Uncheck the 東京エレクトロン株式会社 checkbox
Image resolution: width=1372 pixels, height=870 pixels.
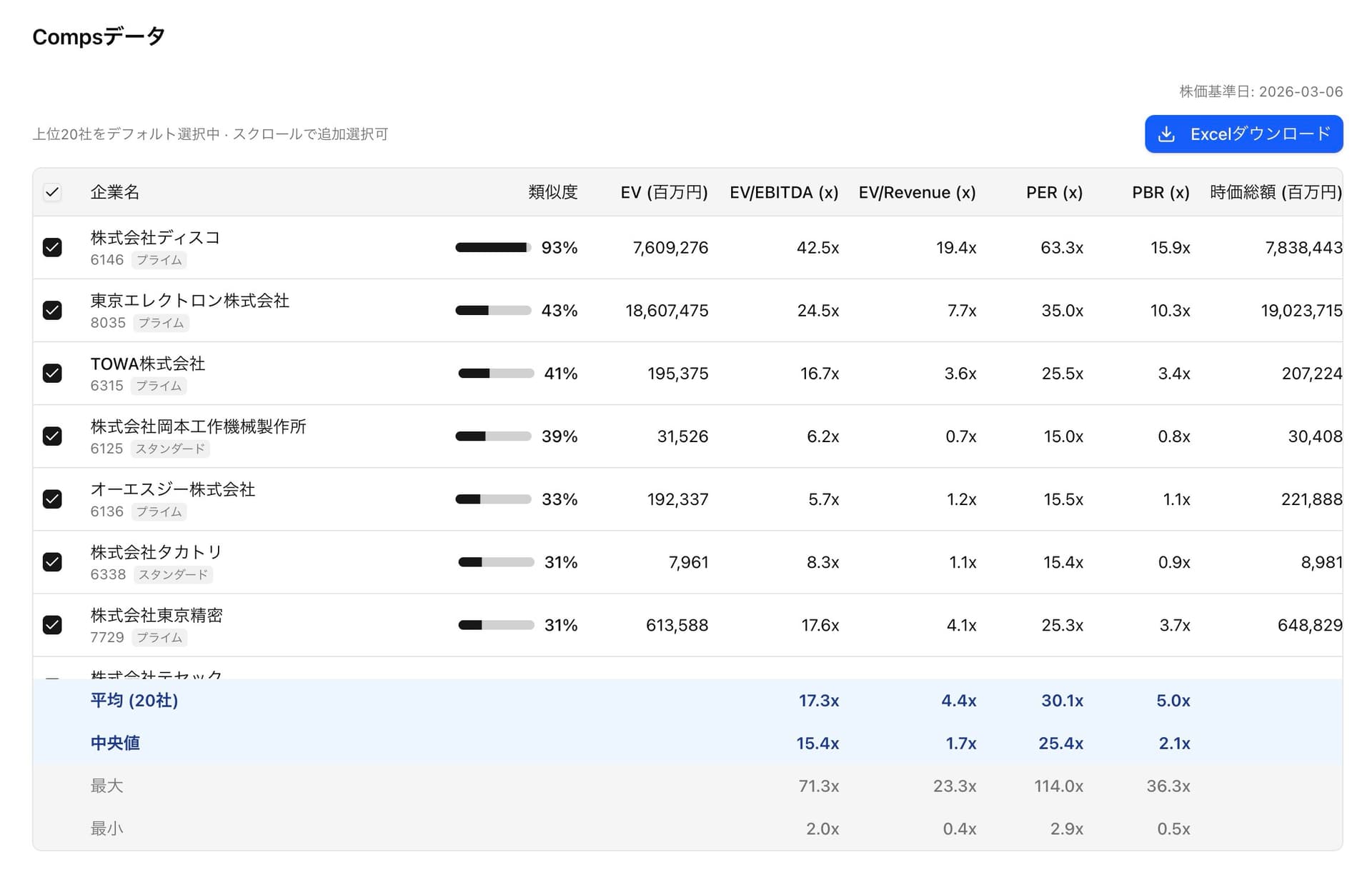[x=52, y=310]
